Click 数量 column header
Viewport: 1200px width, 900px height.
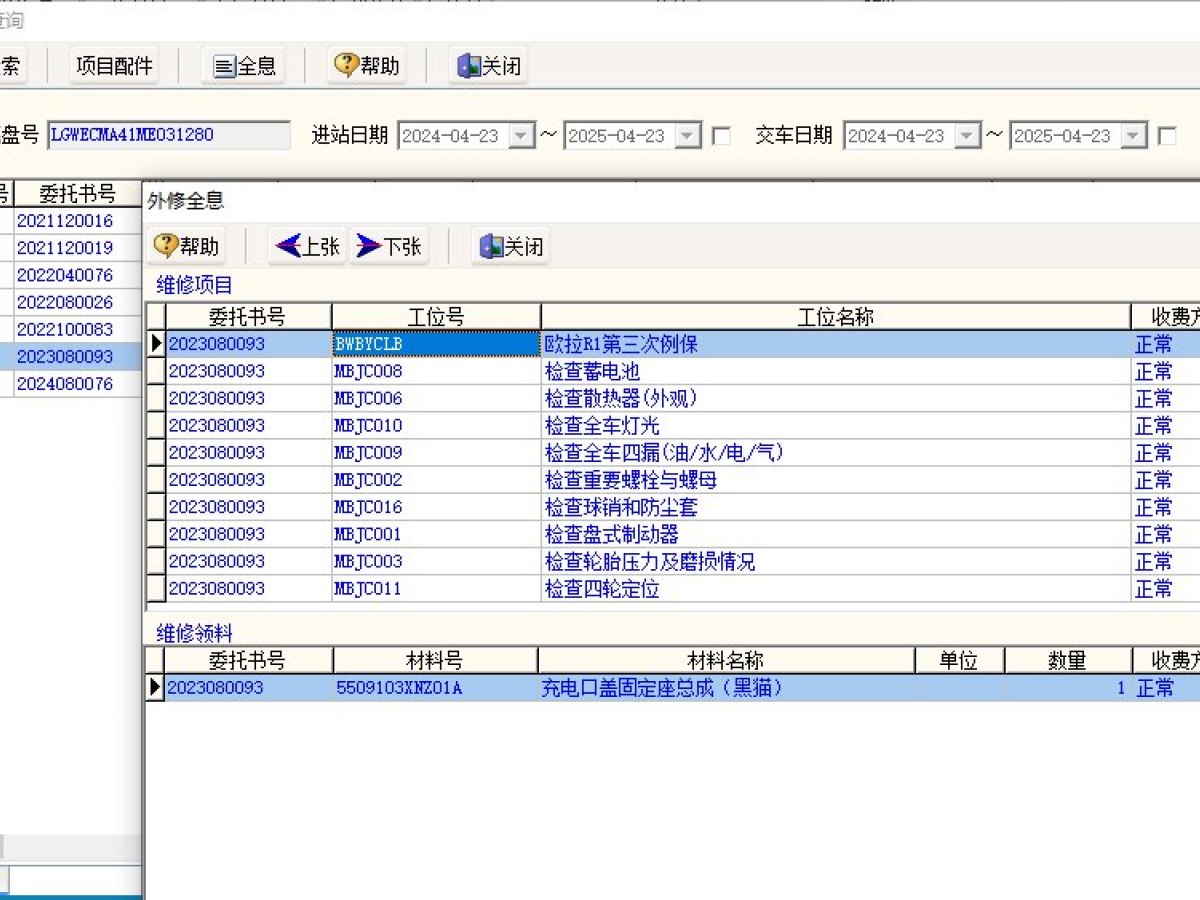tap(1067, 661)
